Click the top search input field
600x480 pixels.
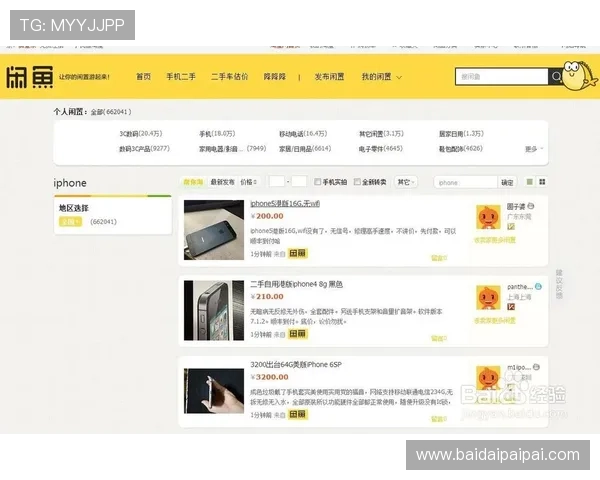pos(502,77)
